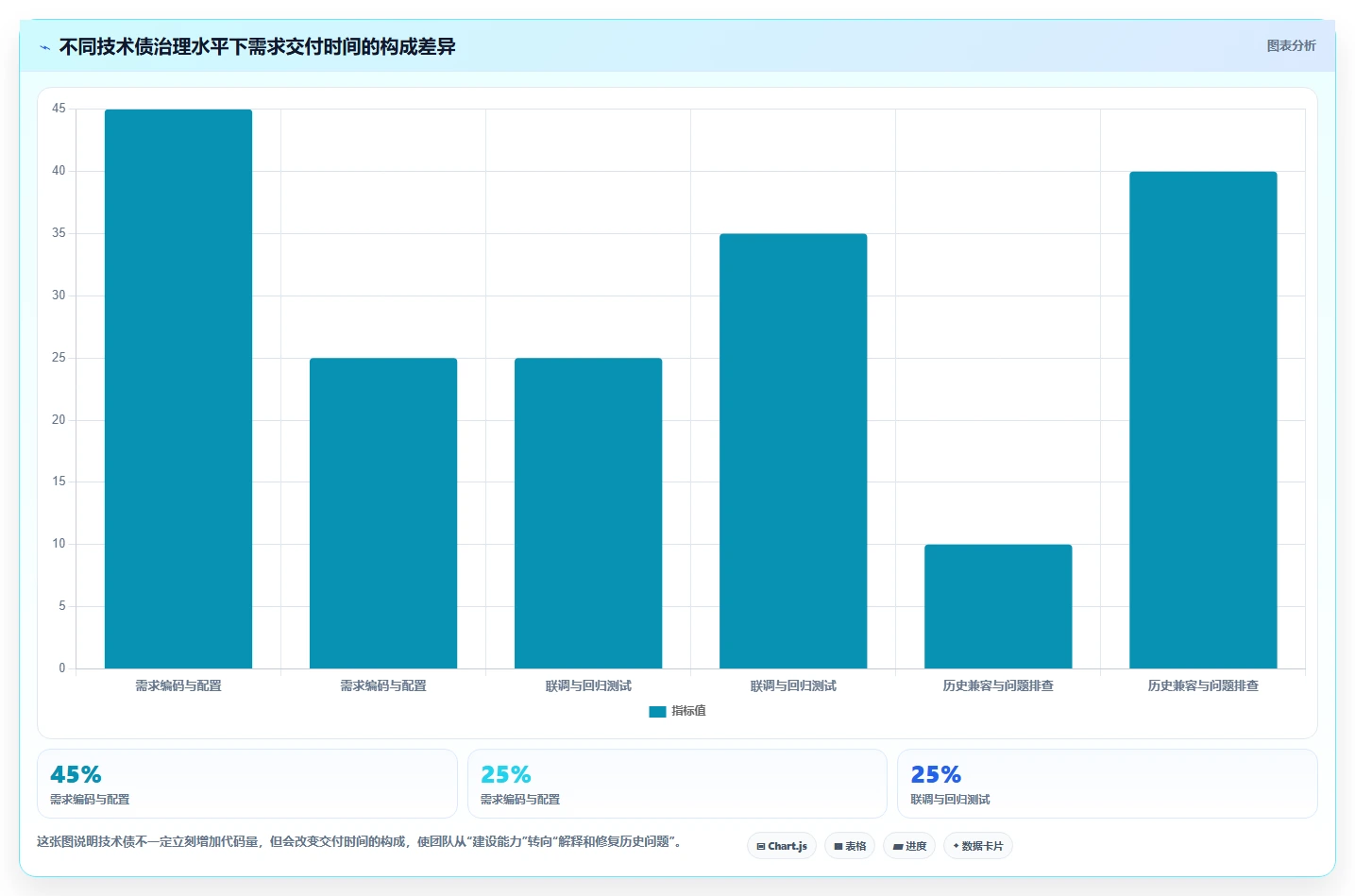Select the 联调与回归测试 bar with value 25

588,514
